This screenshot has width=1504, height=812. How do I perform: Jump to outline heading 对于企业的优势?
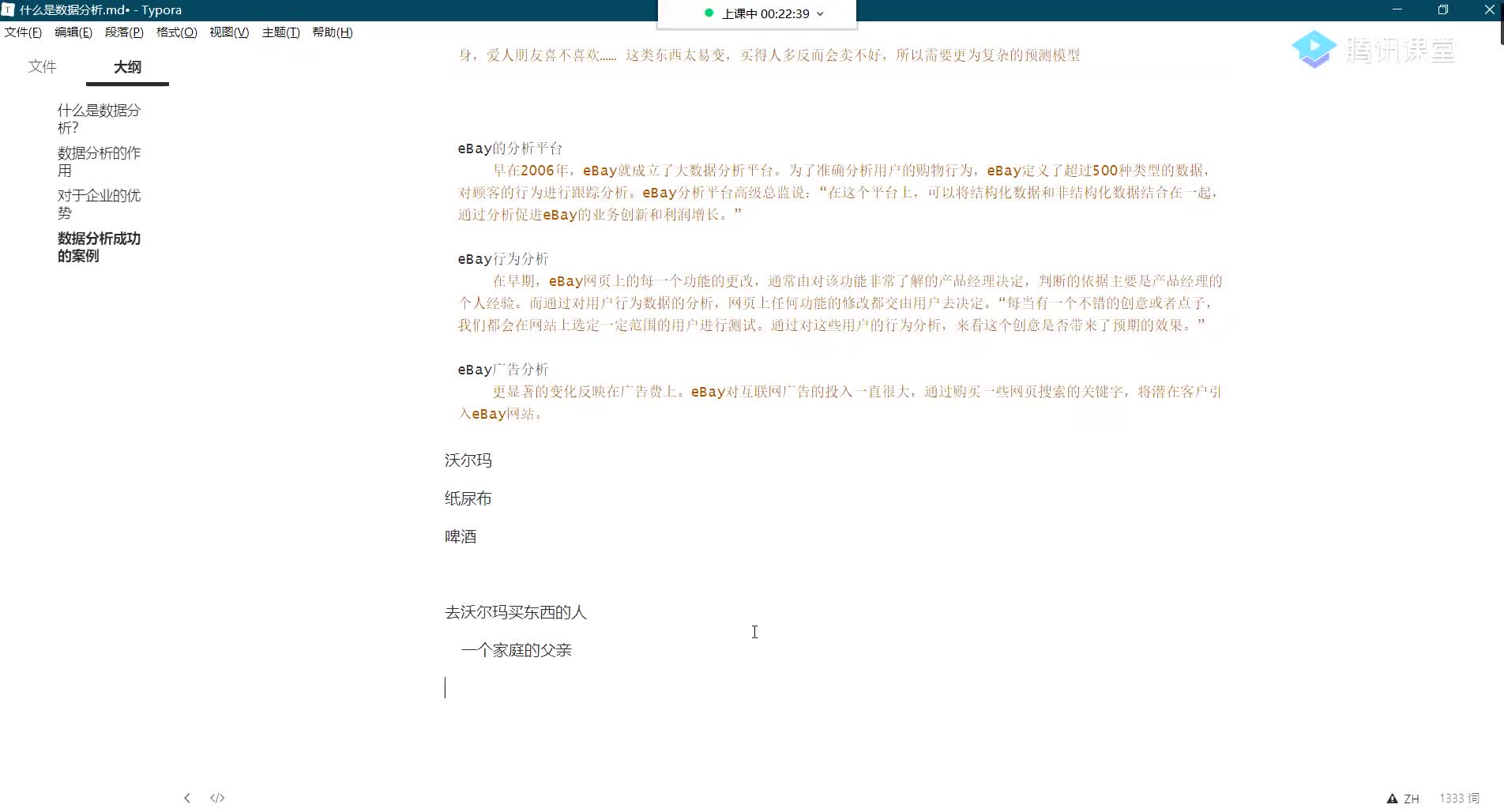click(99, 204)
